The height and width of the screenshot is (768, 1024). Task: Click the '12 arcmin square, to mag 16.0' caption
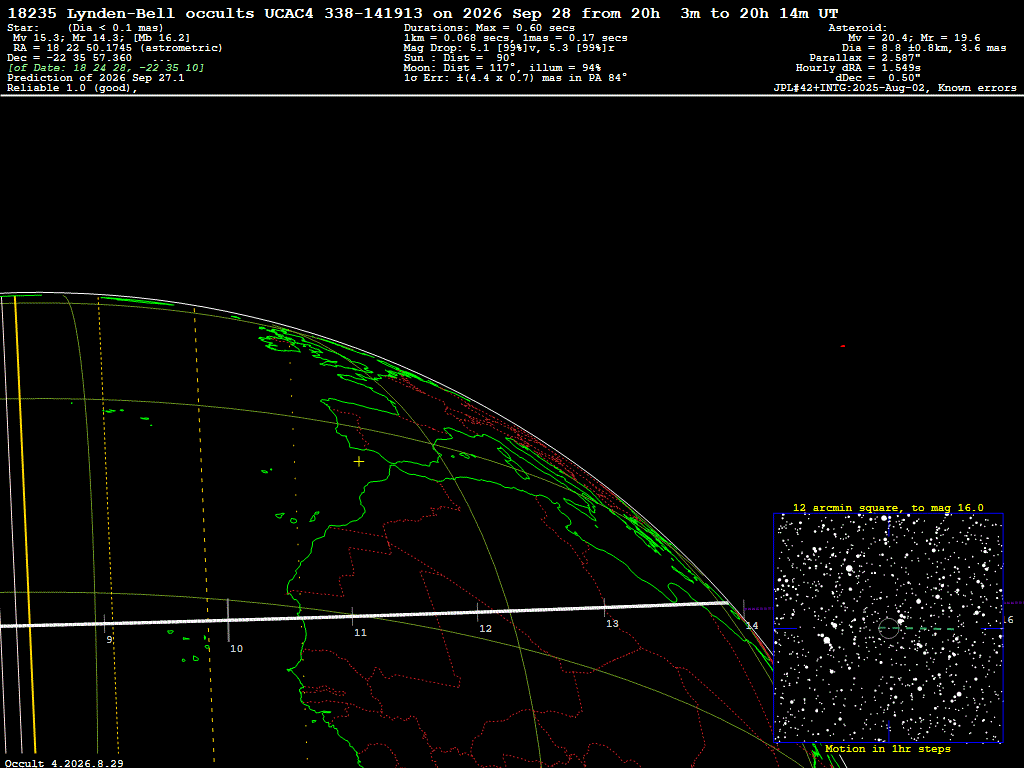[x=888, y=507]
